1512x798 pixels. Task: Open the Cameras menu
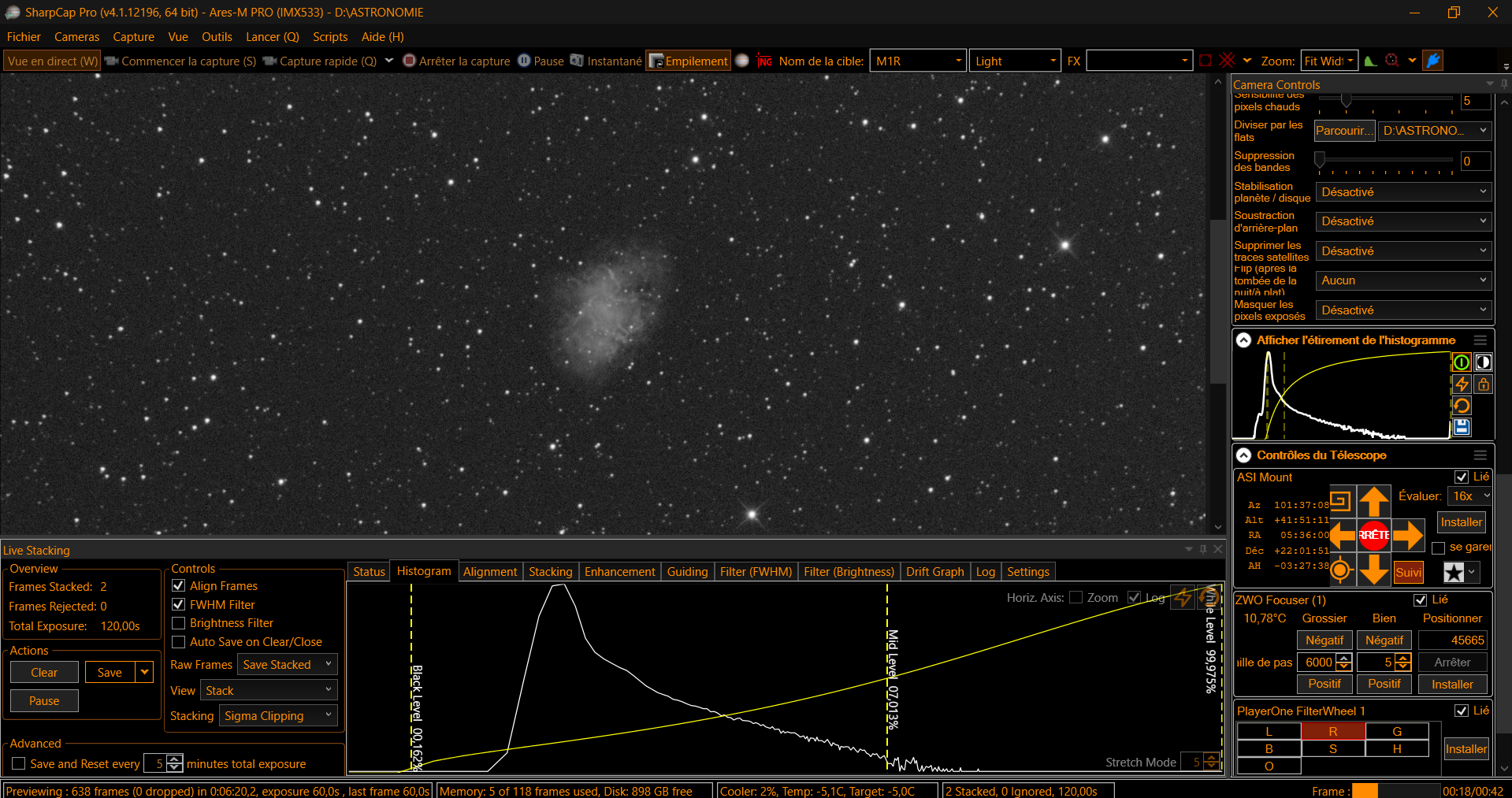(77, 36)
